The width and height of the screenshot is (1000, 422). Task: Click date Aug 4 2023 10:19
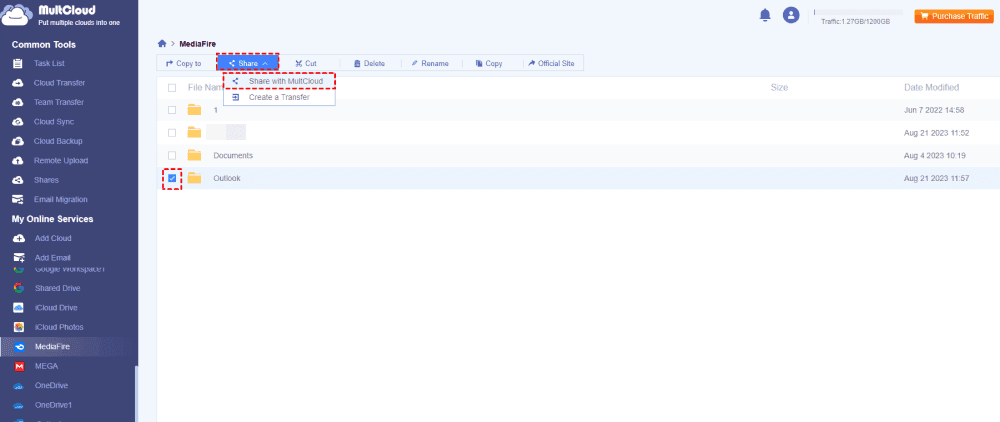coord(935,156)
